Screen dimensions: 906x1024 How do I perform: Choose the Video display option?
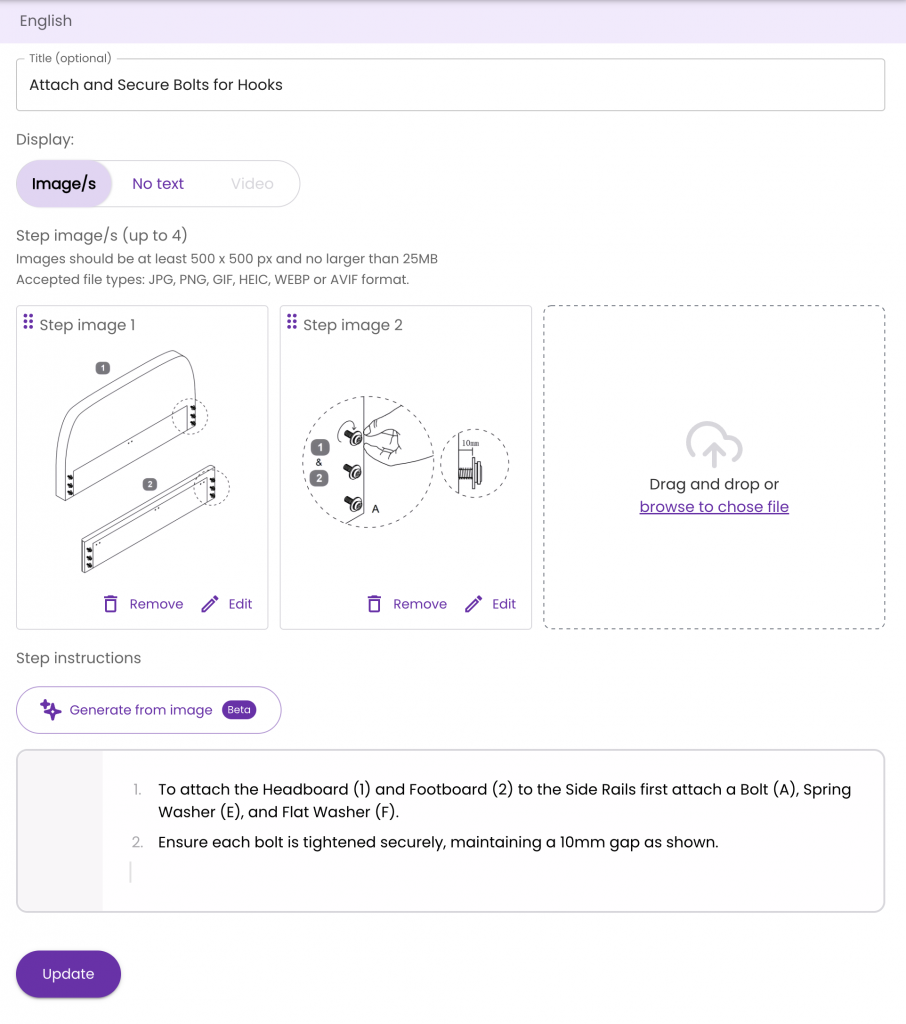[x=252, y=184]
